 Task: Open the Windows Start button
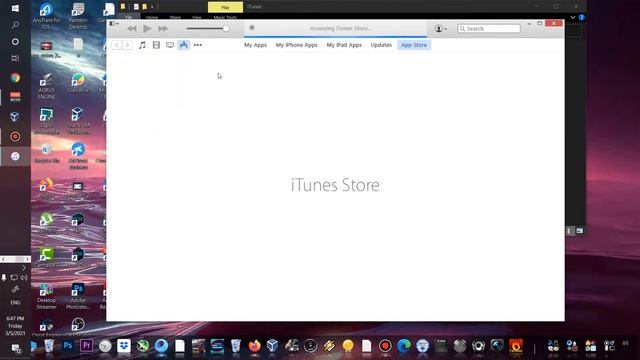15,8
